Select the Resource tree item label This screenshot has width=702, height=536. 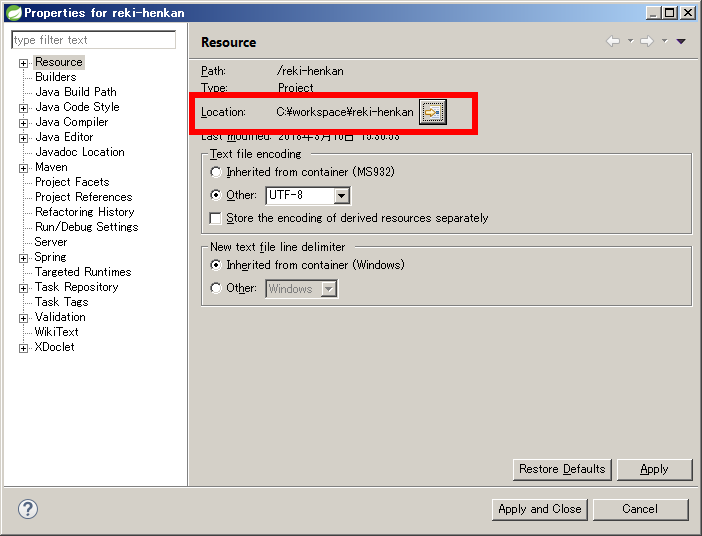point(59,62)
